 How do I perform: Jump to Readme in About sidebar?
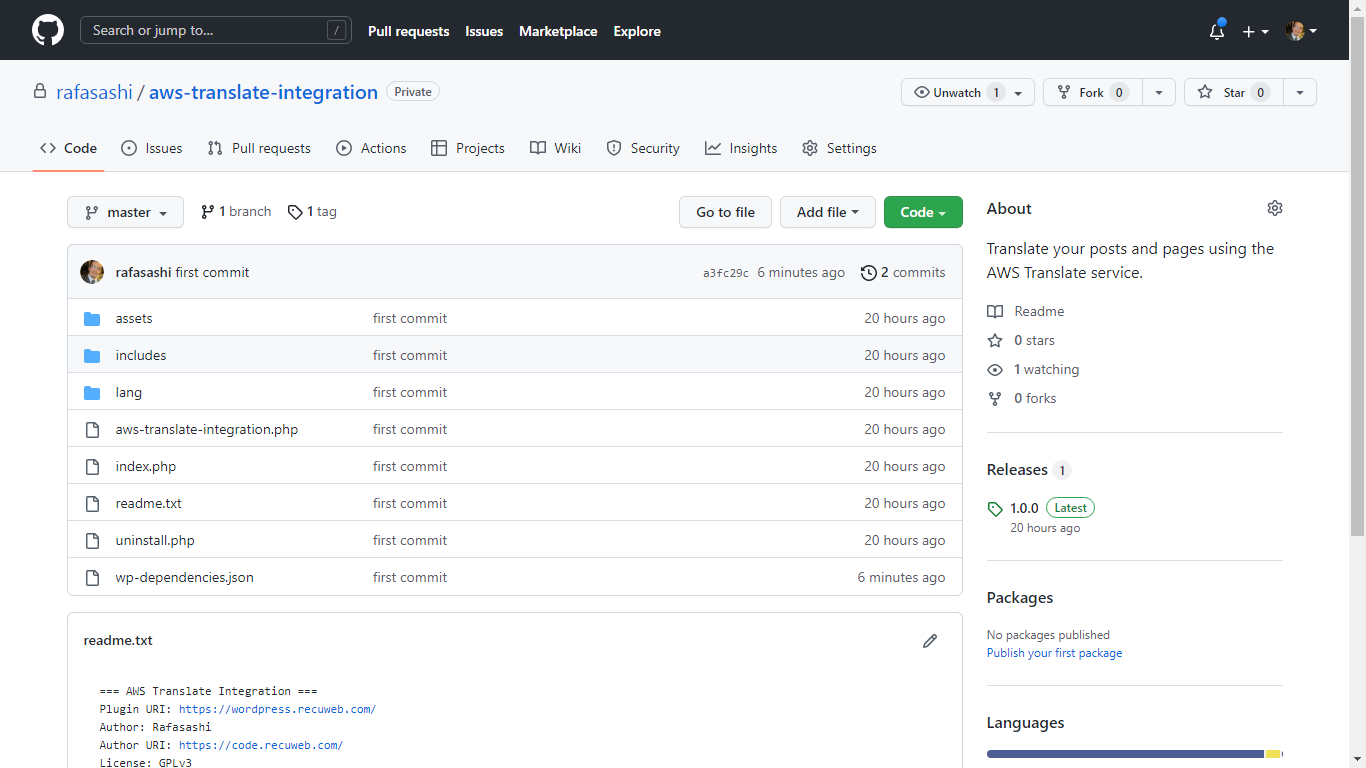tap(1026, 311)
